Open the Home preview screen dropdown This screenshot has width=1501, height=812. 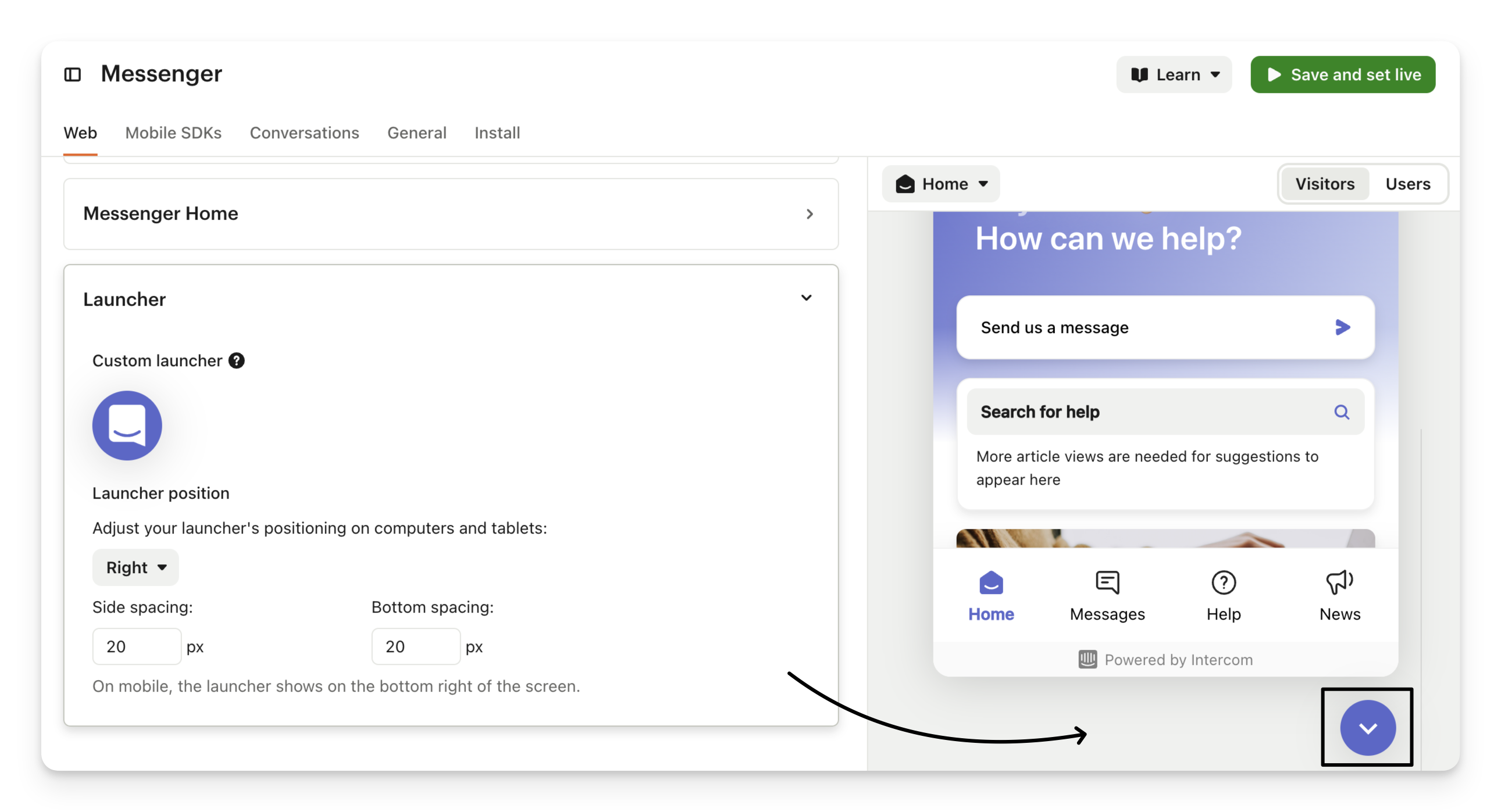[x=940, y=184]
